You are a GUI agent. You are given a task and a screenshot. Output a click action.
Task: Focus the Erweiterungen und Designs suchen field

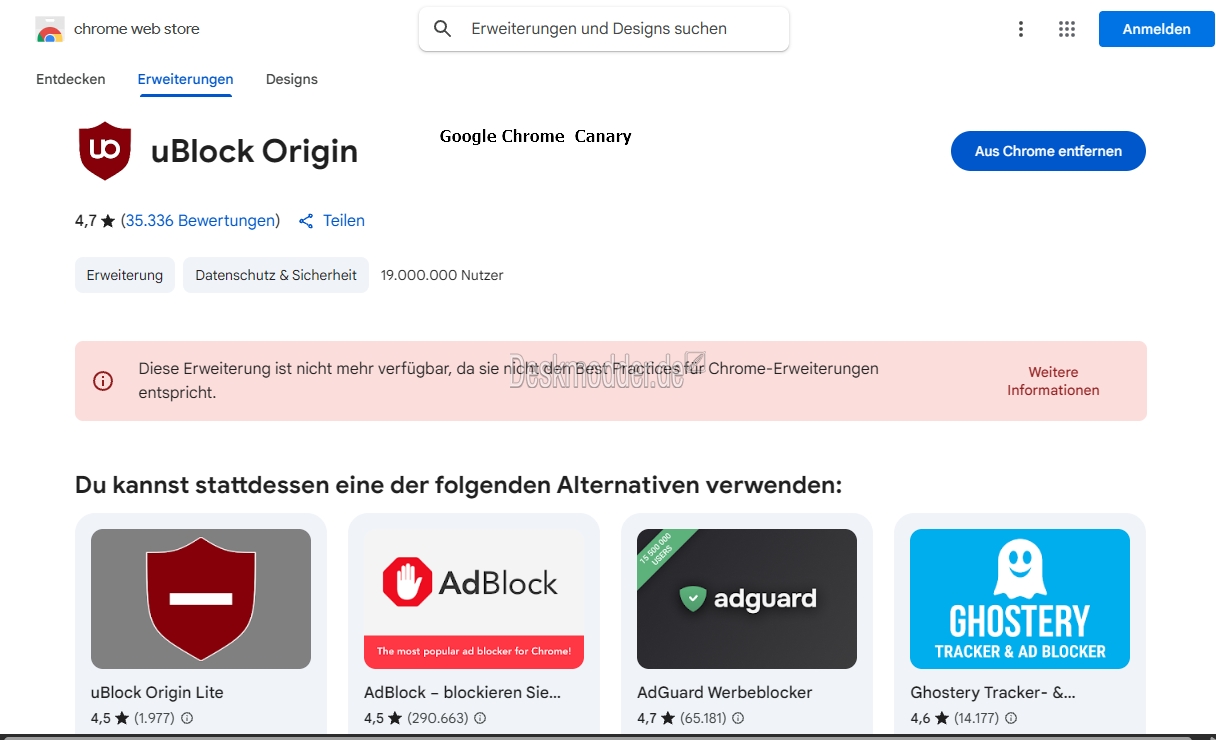(x=604, y=29)
